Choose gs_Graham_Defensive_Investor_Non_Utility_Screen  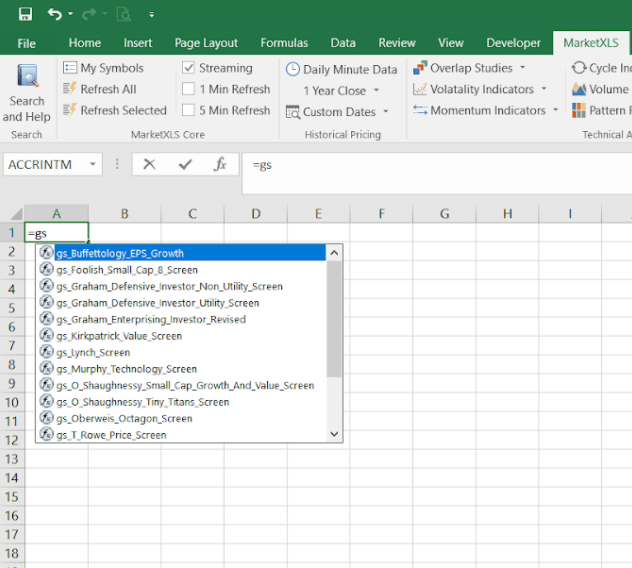(181, 286)
